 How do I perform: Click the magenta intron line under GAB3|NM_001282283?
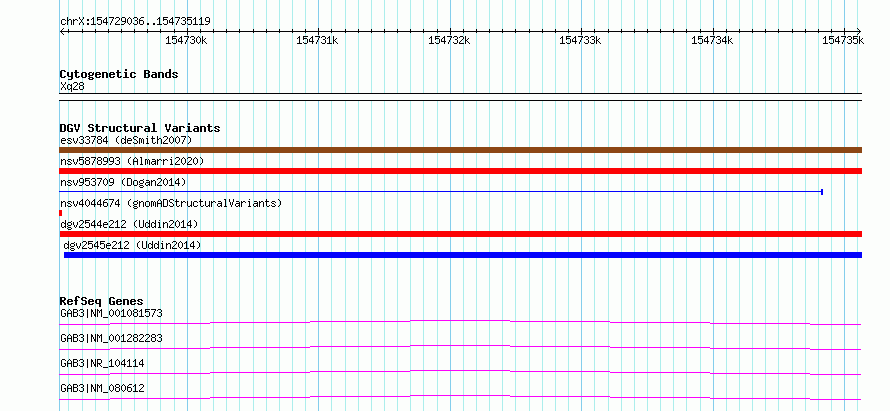pos(460,347)
